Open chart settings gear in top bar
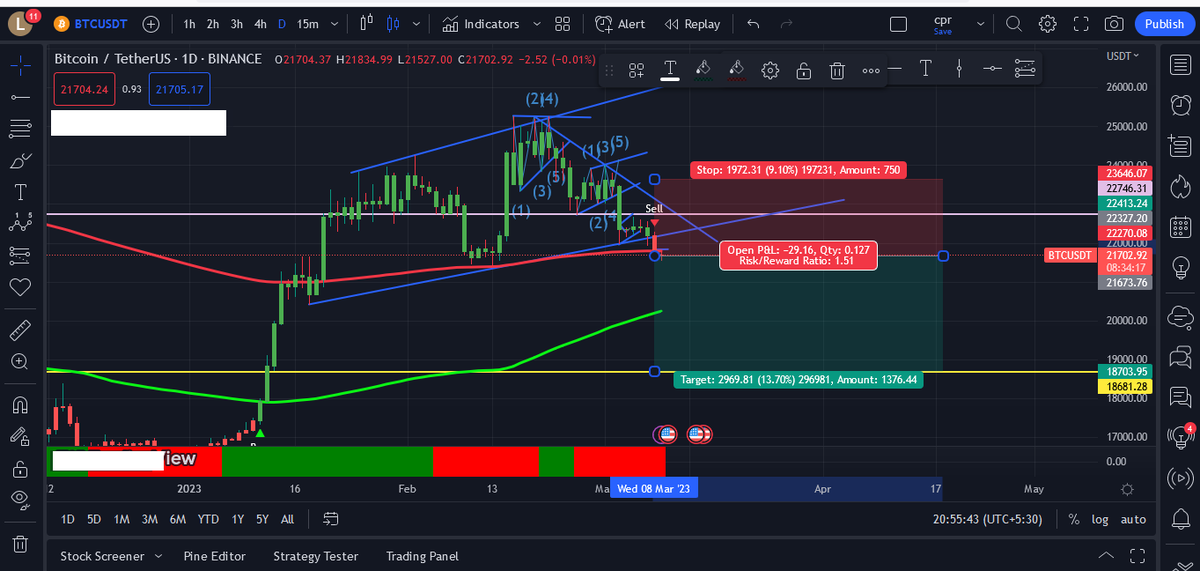This screenshot has width=1200, height=571. (1047, 23)
